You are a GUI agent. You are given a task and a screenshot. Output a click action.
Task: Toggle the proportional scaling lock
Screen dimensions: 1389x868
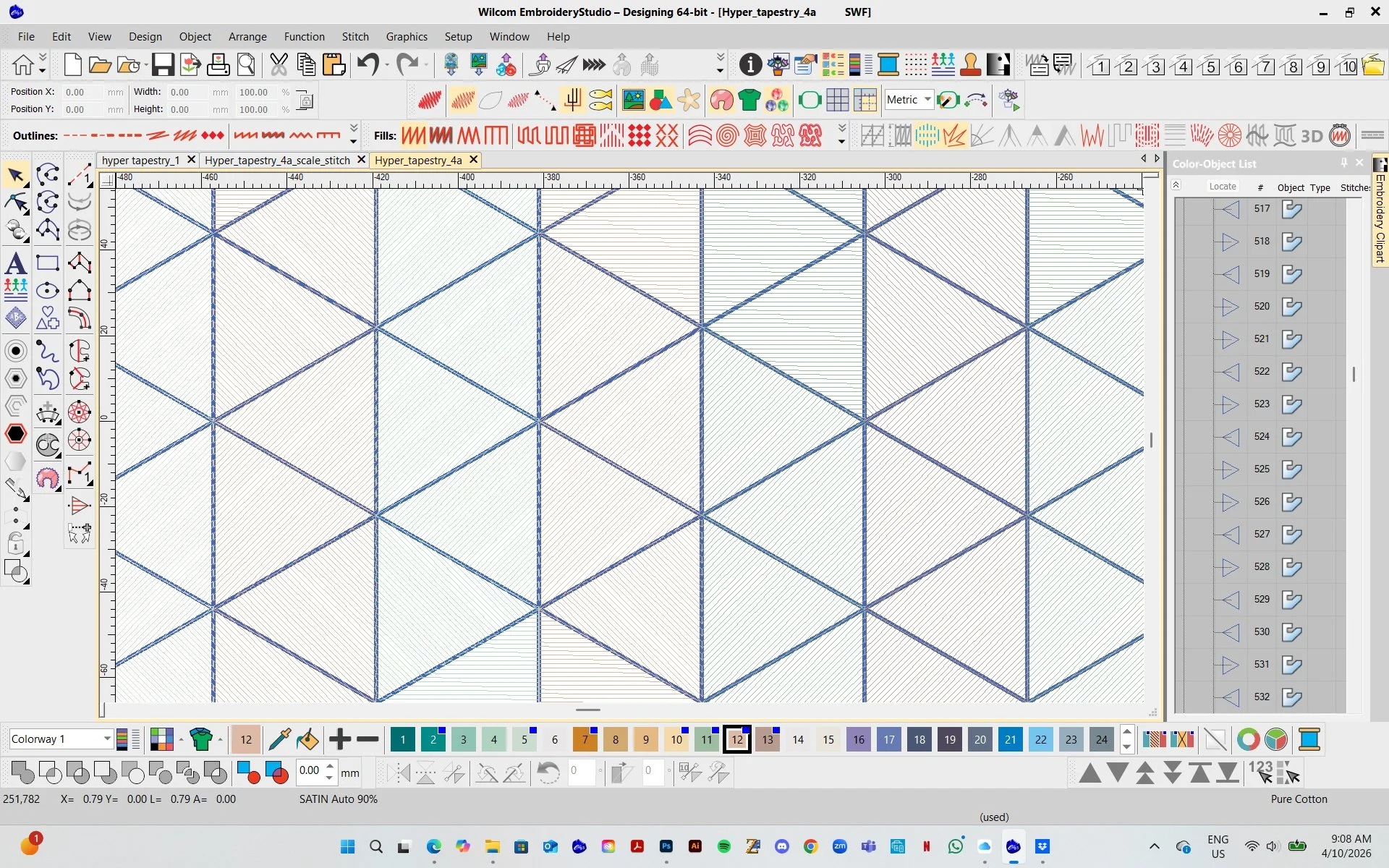pos(305,101)
